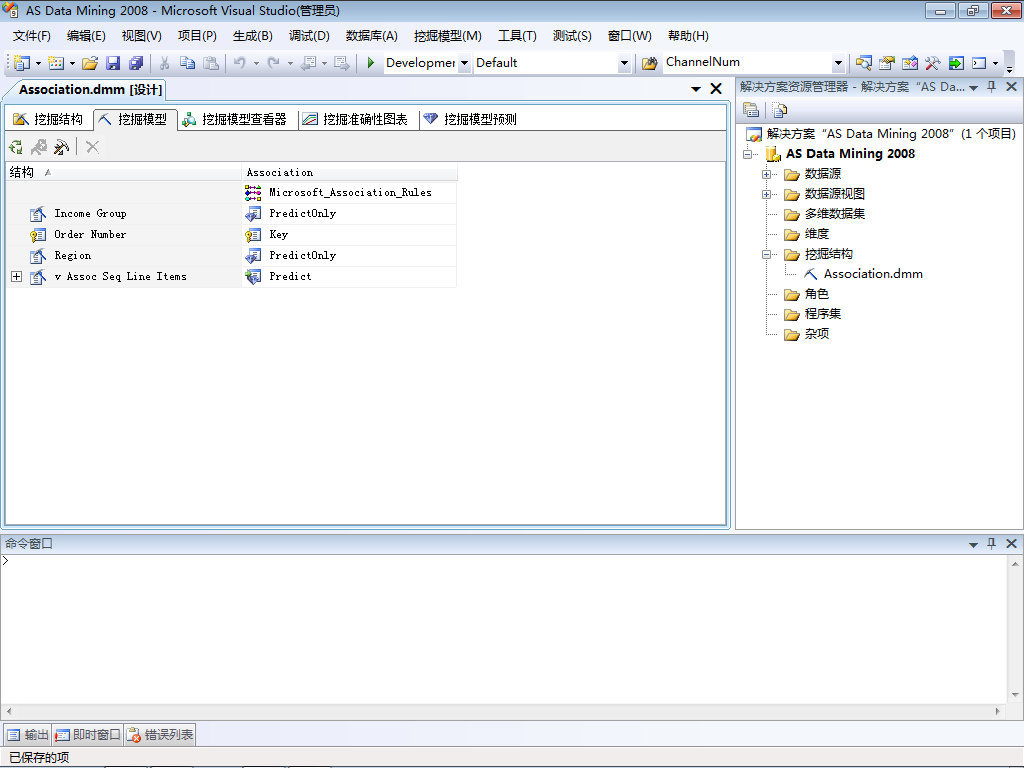Open the 文件(F) menu
Image resolution: width=1024 pixels, height=768 pixels.
pos(31,36)
